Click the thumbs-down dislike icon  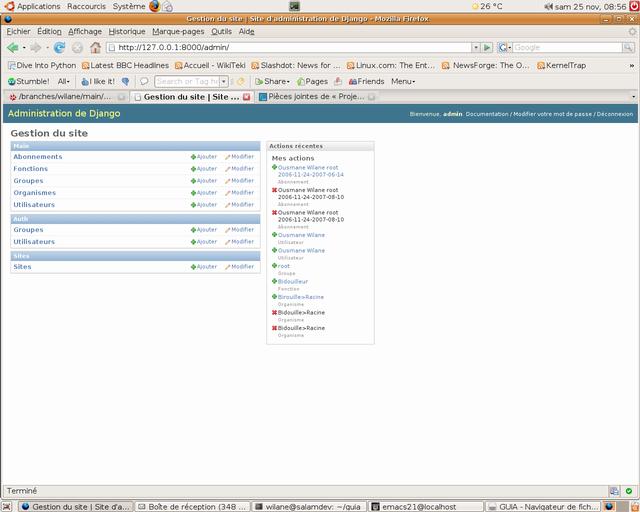click(x=126, y=81)
